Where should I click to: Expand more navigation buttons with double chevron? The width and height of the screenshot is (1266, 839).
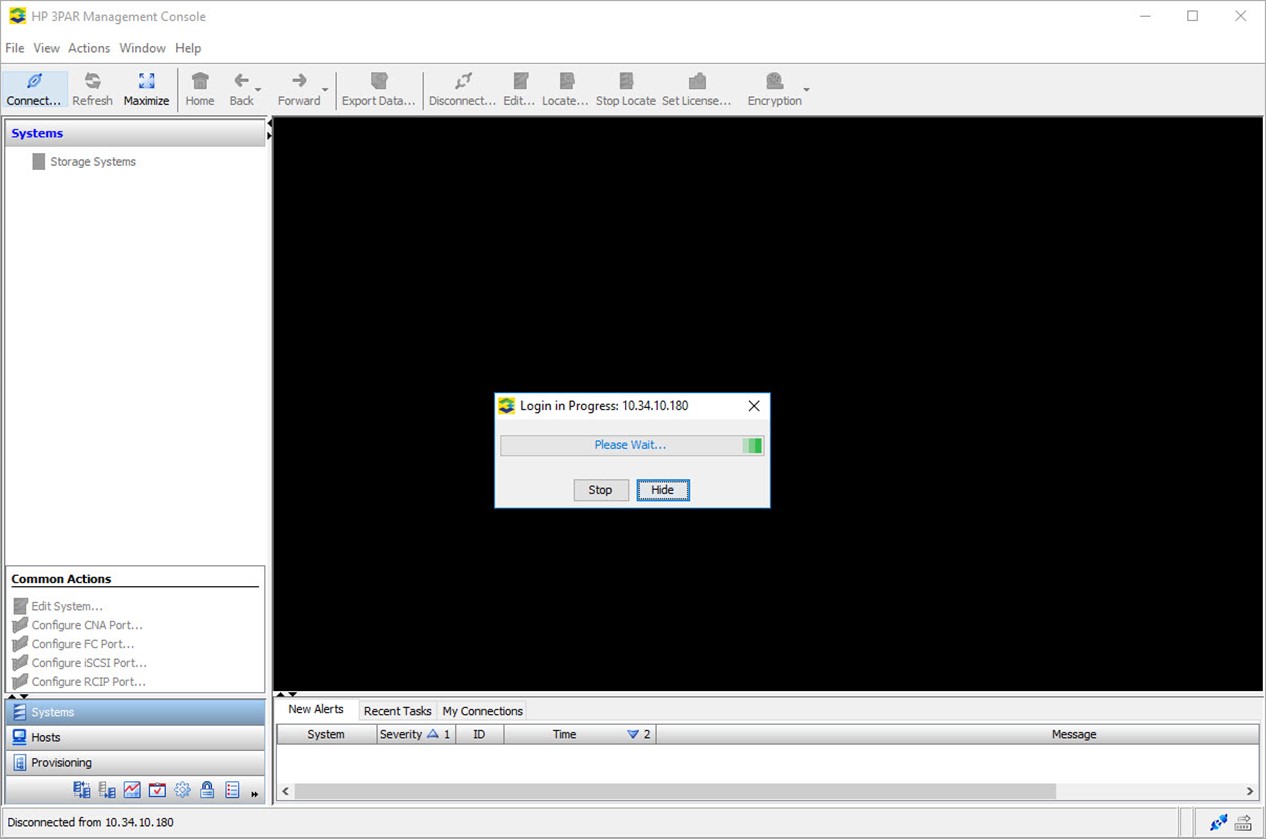point(254,794)
